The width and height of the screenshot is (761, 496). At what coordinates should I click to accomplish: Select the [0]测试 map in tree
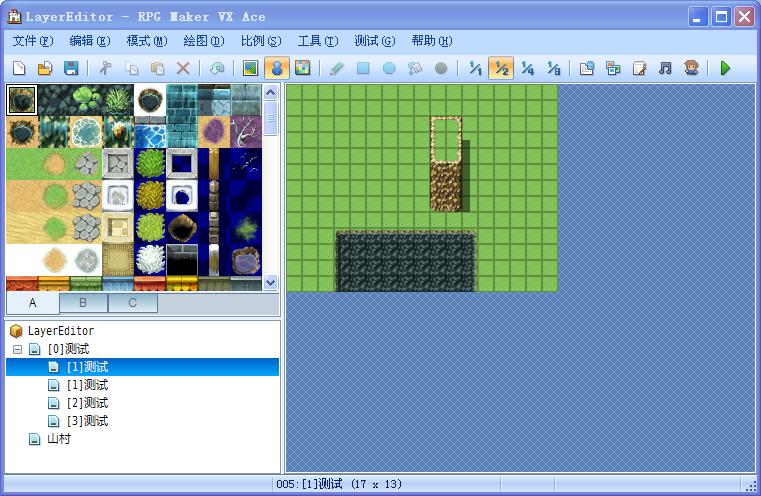click(x=68, y=349)
